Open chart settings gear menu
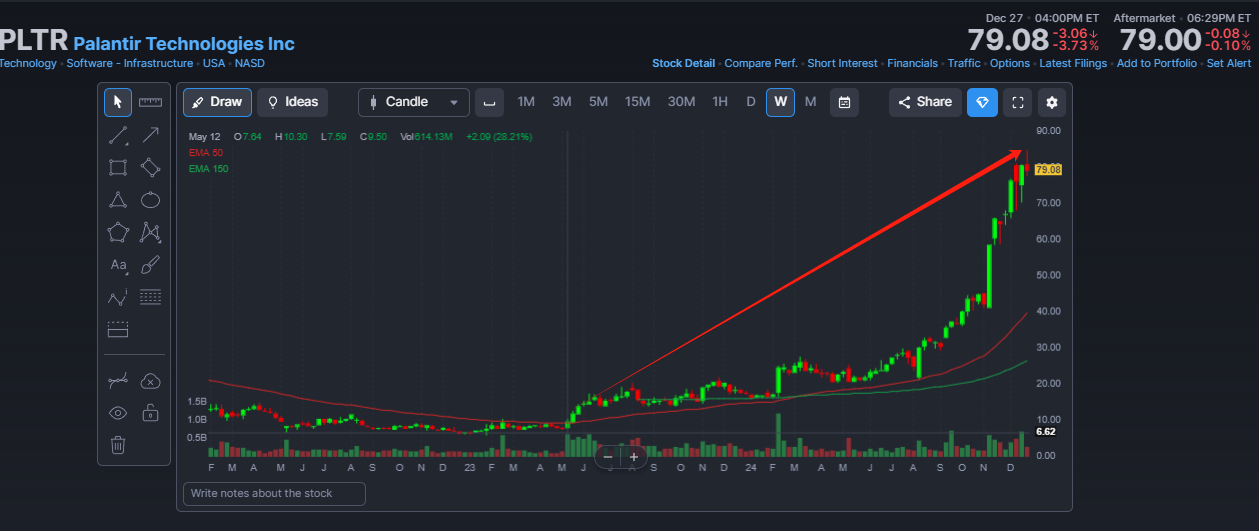This screenshot has height=531, width=1259. [1052, 102]
